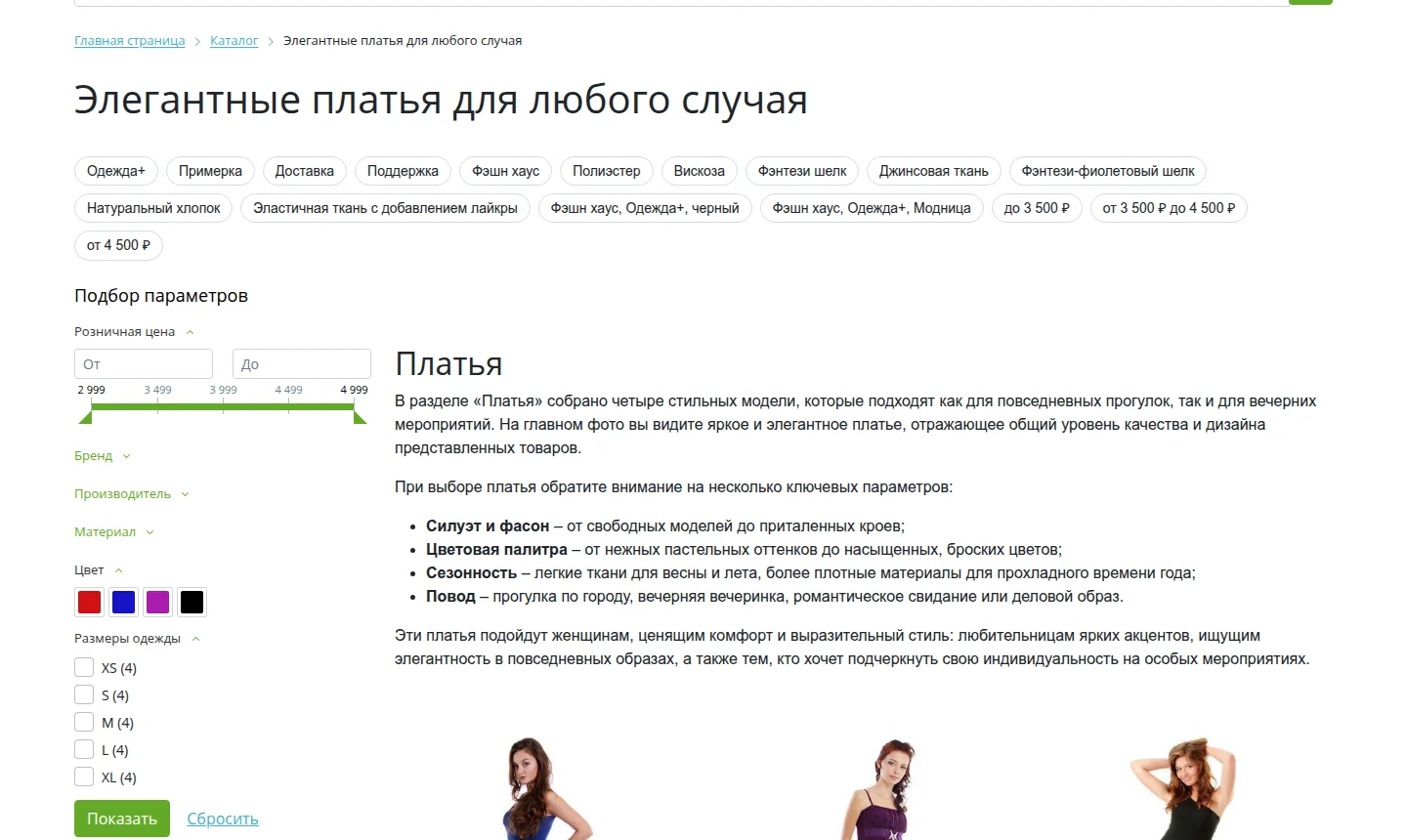The width and height of the screenshot is (1407, 840).
Task: Pick the red color swatch
Action: [89, 602]
